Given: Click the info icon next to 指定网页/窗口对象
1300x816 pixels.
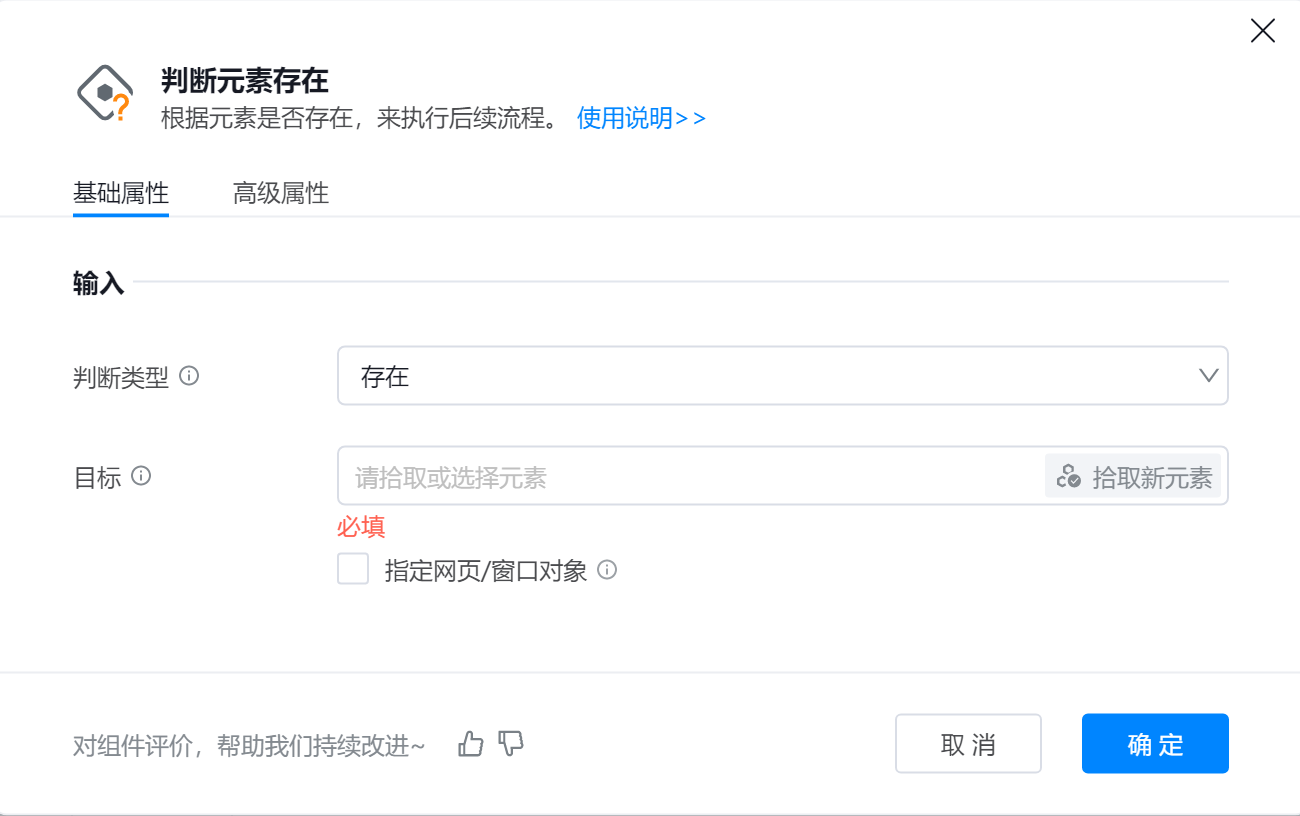Looking at the screenshot, I should click(607, 570).
